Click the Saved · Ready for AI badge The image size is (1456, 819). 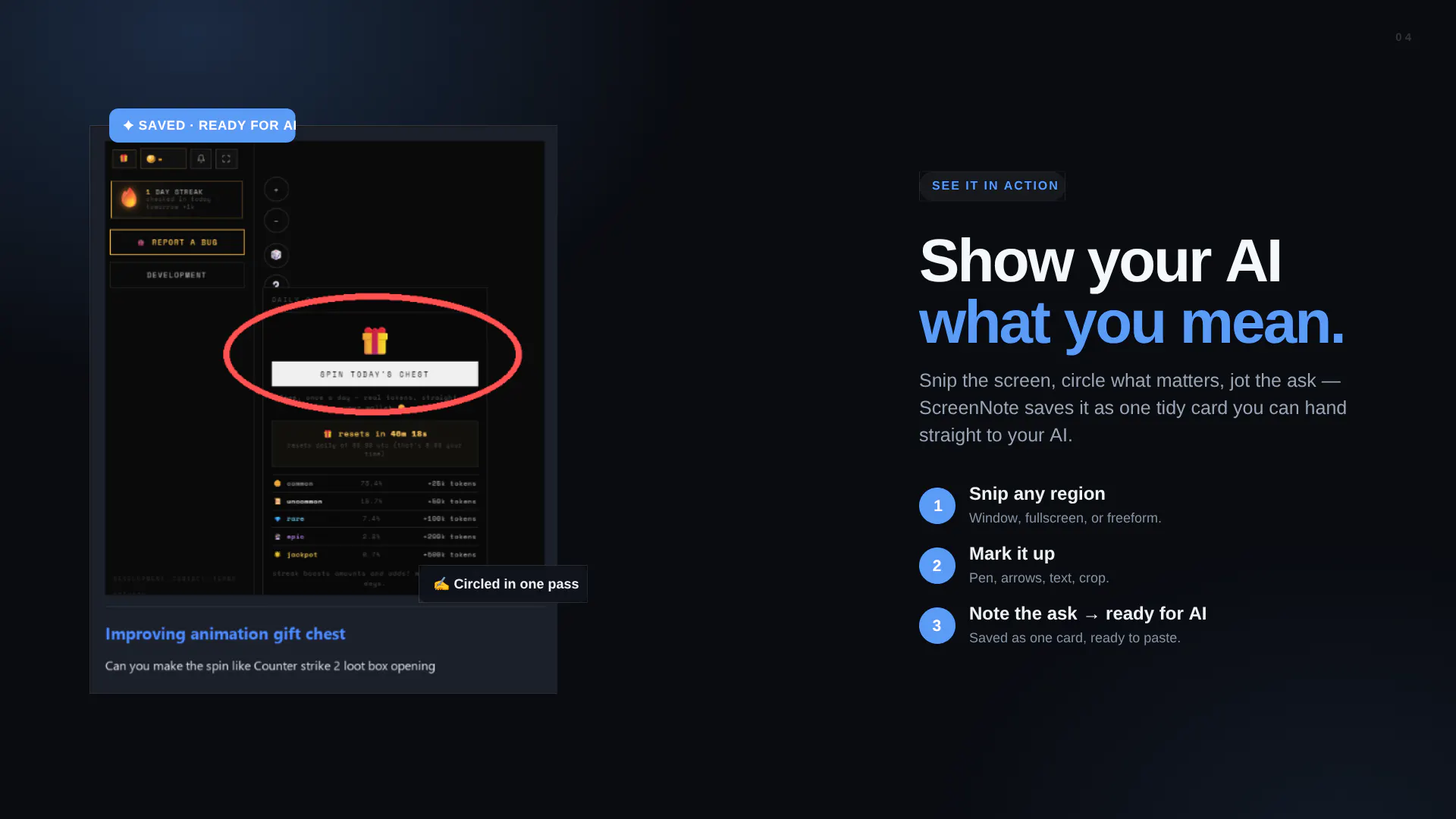point(202,125)
